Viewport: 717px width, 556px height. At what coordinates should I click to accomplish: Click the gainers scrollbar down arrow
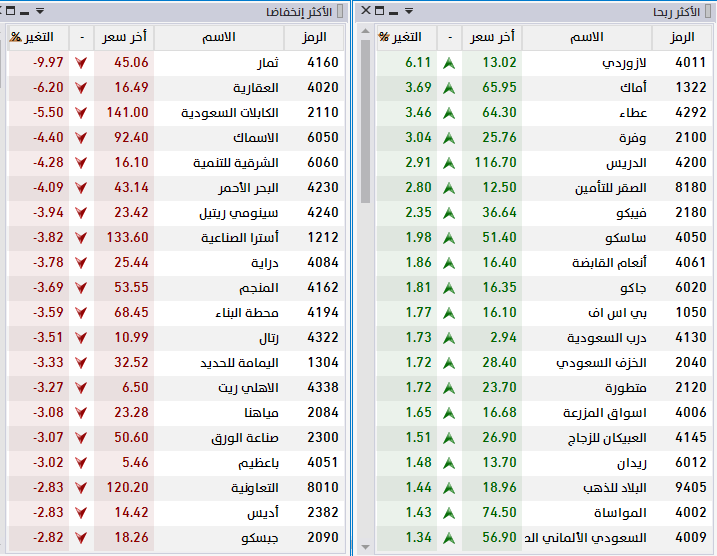point(365,547)
